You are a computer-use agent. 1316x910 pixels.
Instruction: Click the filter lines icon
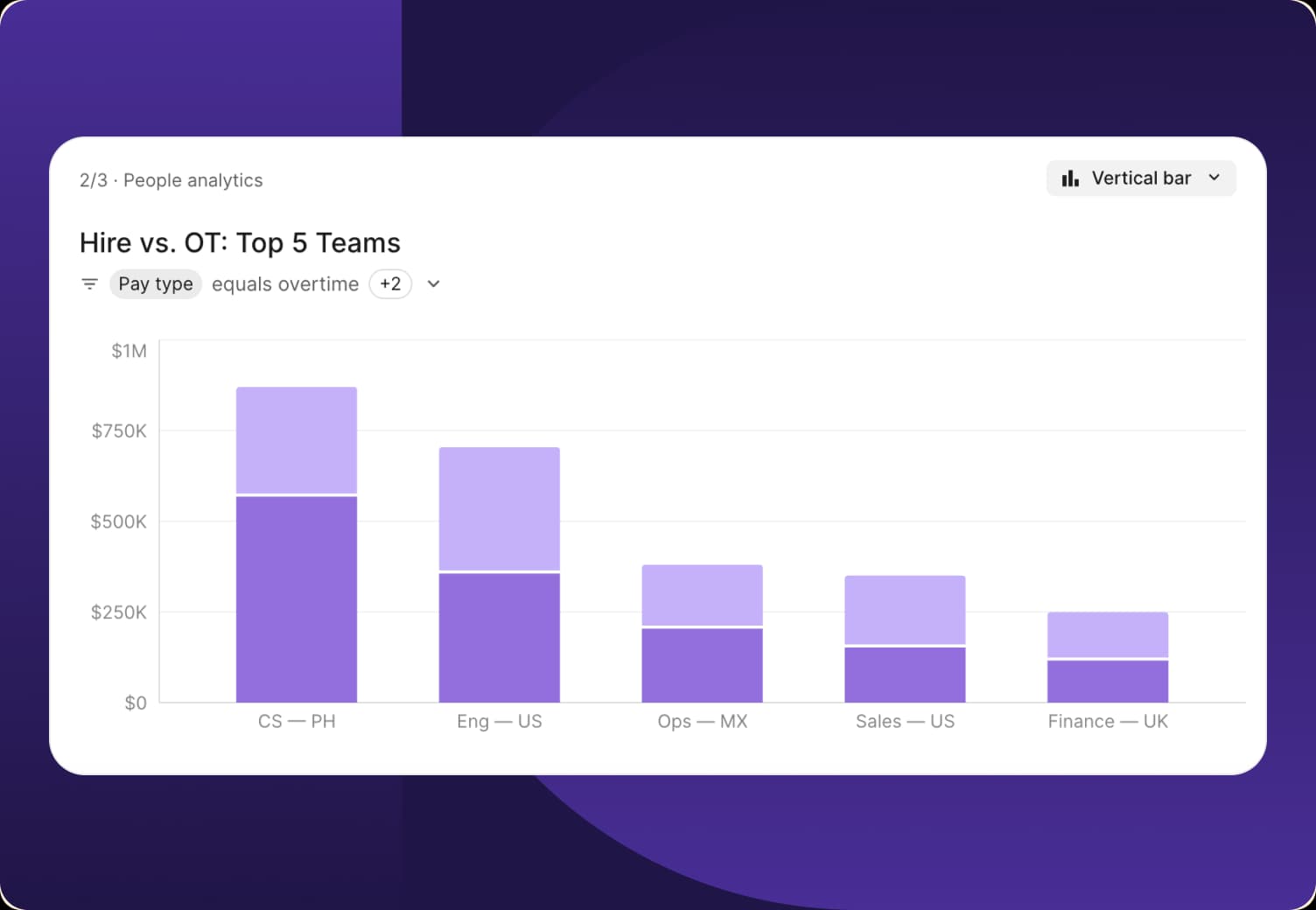pos(89,284)
